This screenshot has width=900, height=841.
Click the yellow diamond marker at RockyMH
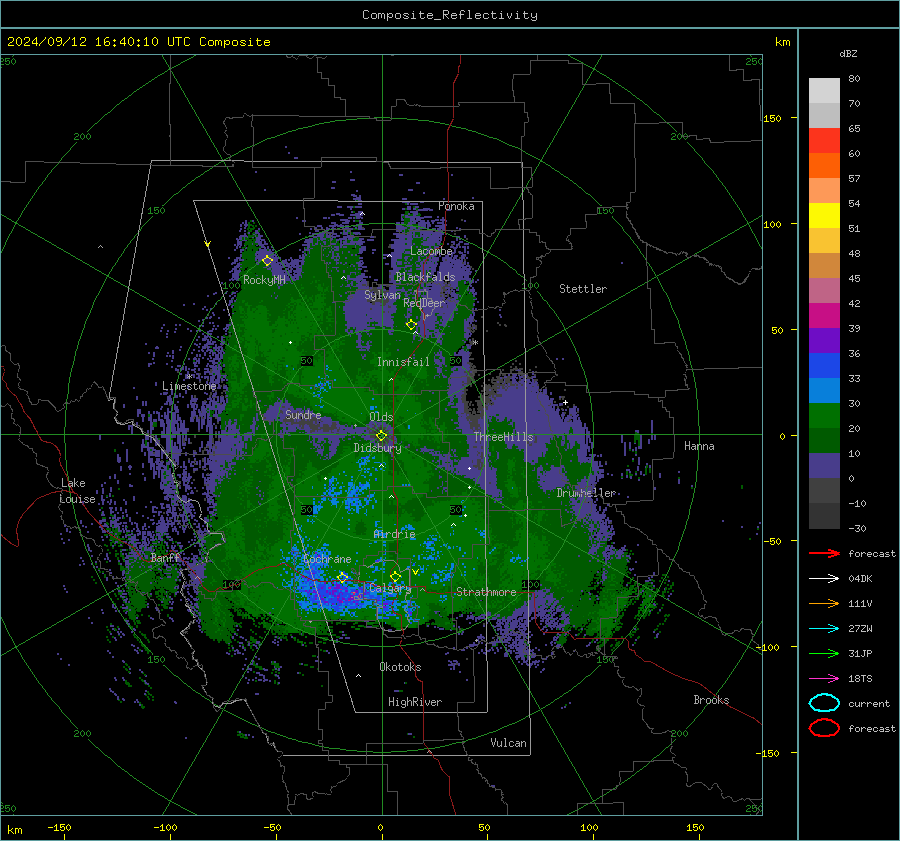coord(267,261)
